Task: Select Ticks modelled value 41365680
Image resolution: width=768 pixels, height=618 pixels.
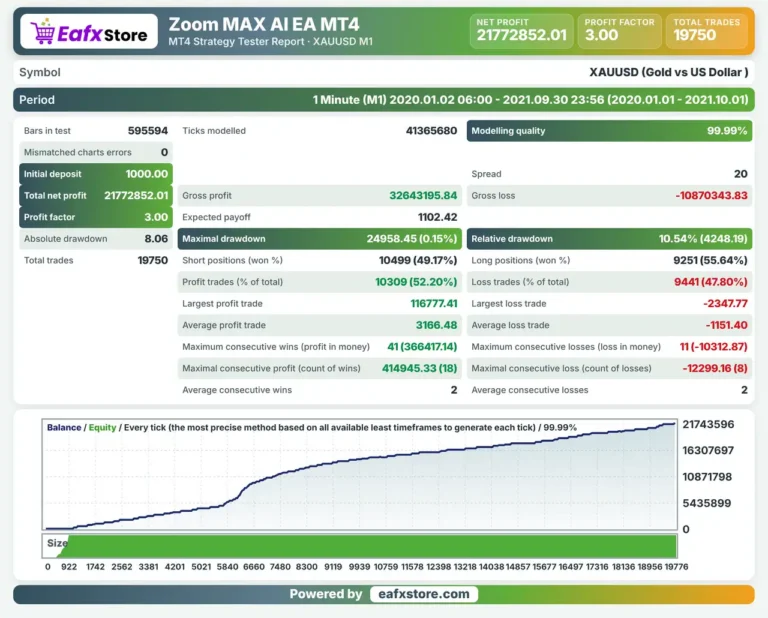Action: [x=432, y=131]
